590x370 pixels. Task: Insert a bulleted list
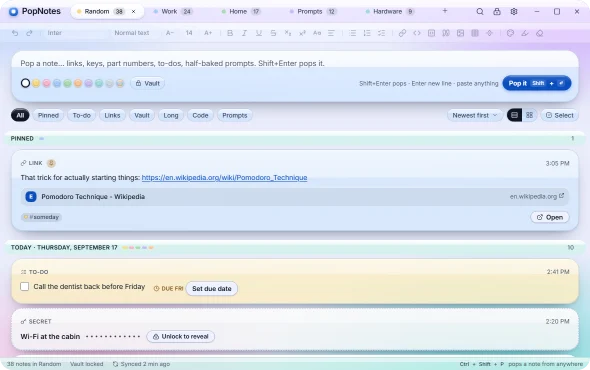pyautogui.click(x=353, y=33)
